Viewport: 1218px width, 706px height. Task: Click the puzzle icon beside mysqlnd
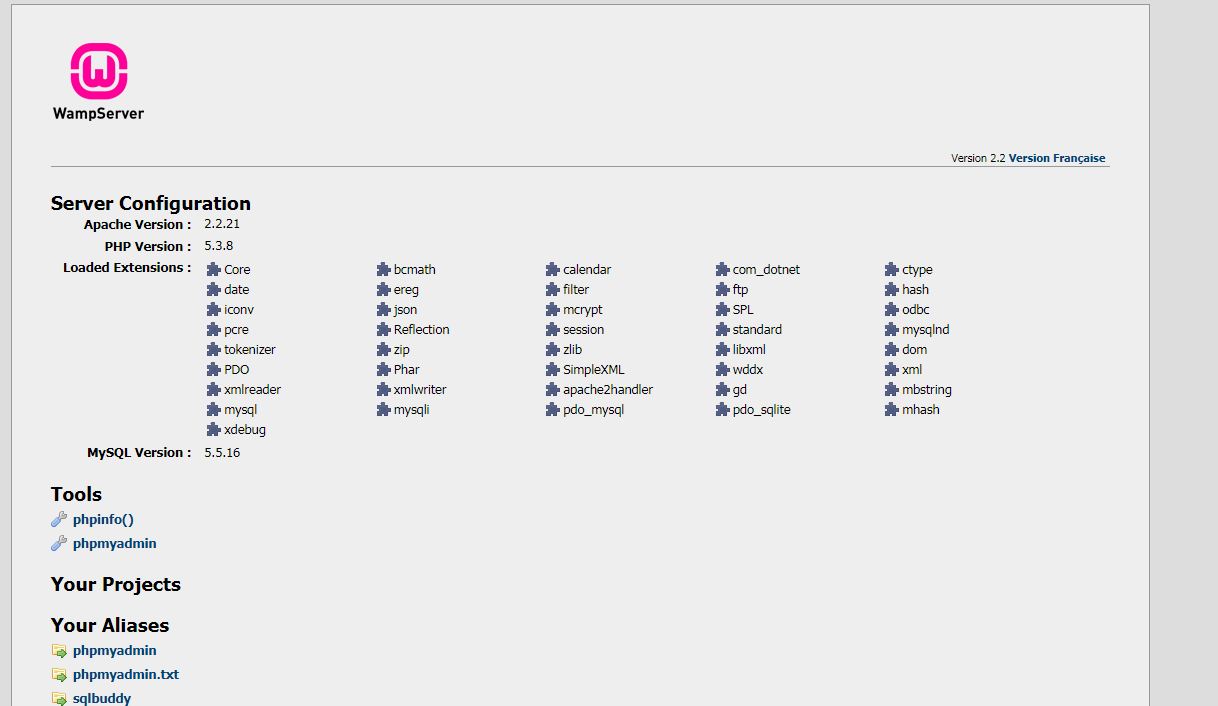pyautogui.click(x=892, y=330)
